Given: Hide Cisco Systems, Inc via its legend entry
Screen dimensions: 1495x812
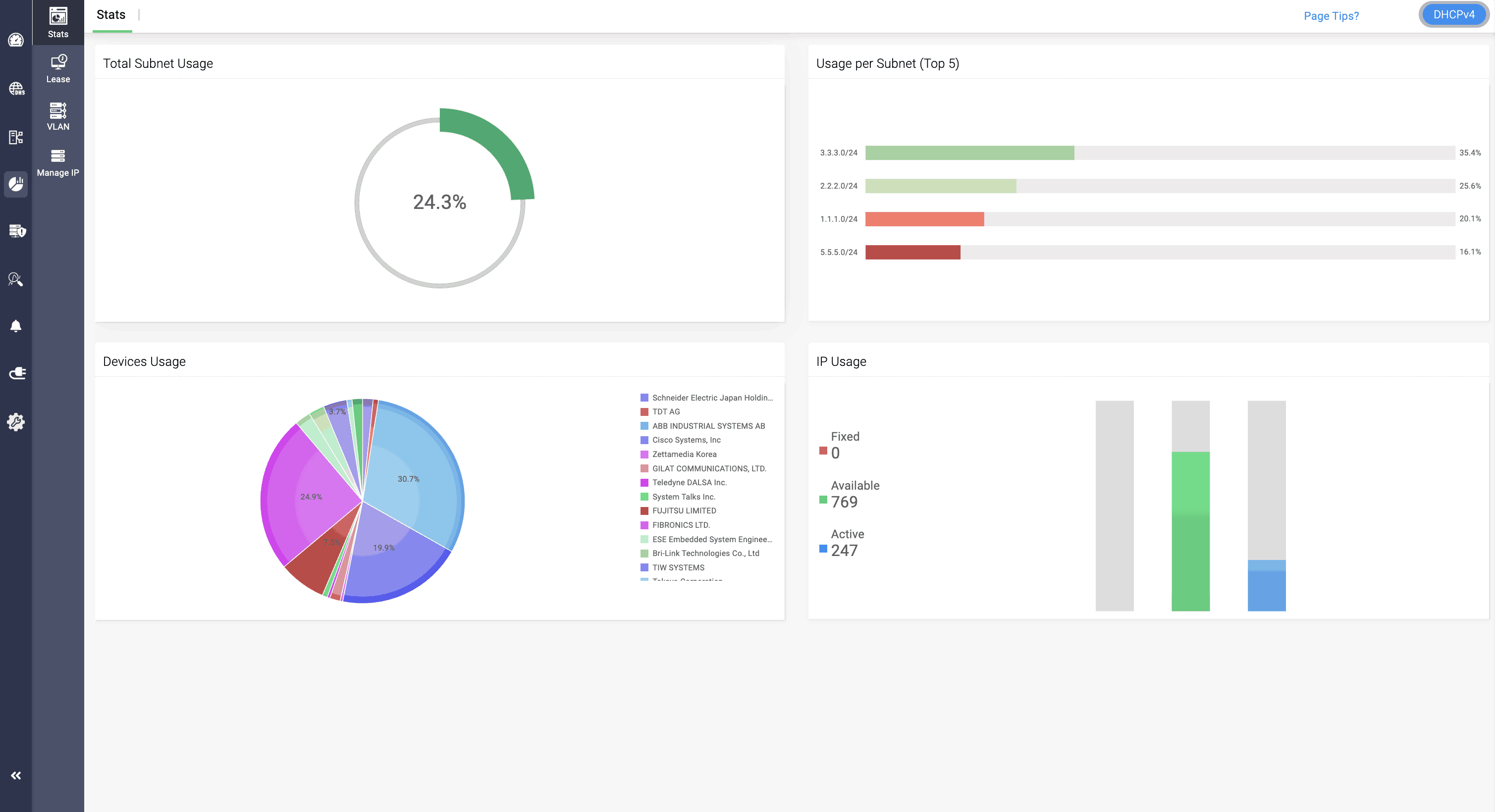Looking at the screenshot, I should (x=686, y=440).
